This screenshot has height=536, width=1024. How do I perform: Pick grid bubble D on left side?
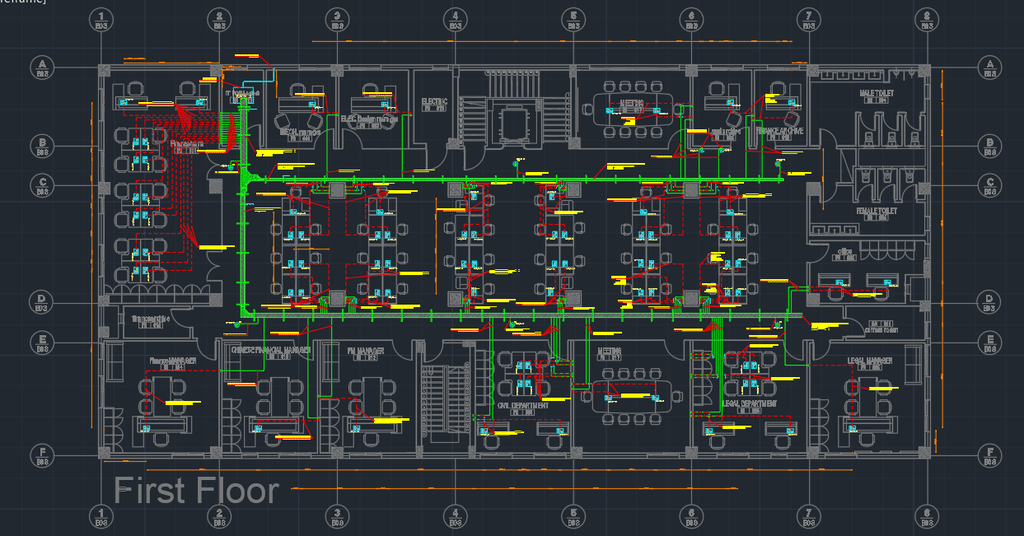[41, 302]
